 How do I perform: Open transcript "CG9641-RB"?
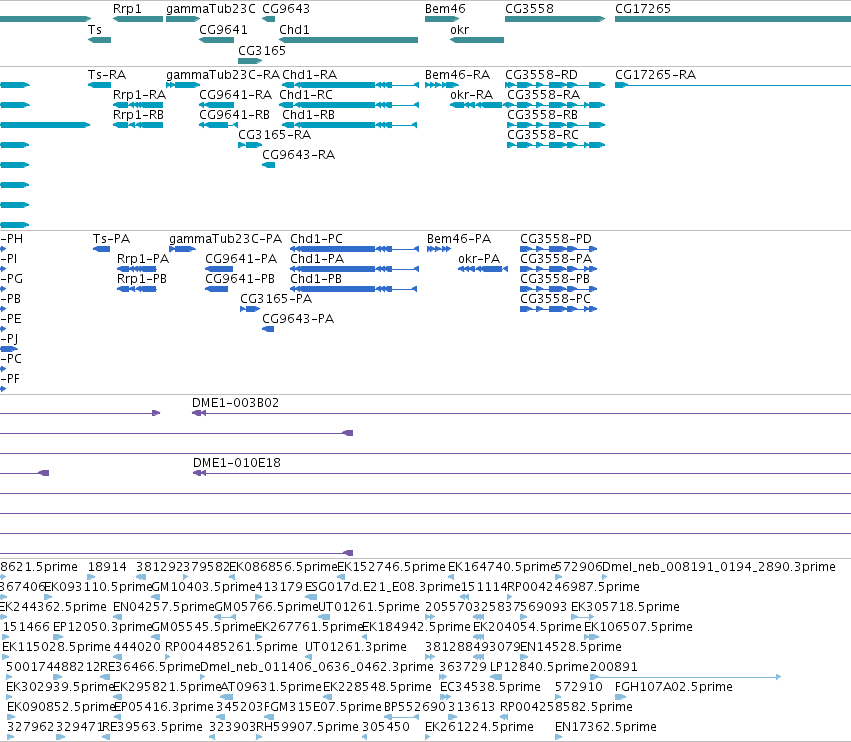tap(234, 115)
